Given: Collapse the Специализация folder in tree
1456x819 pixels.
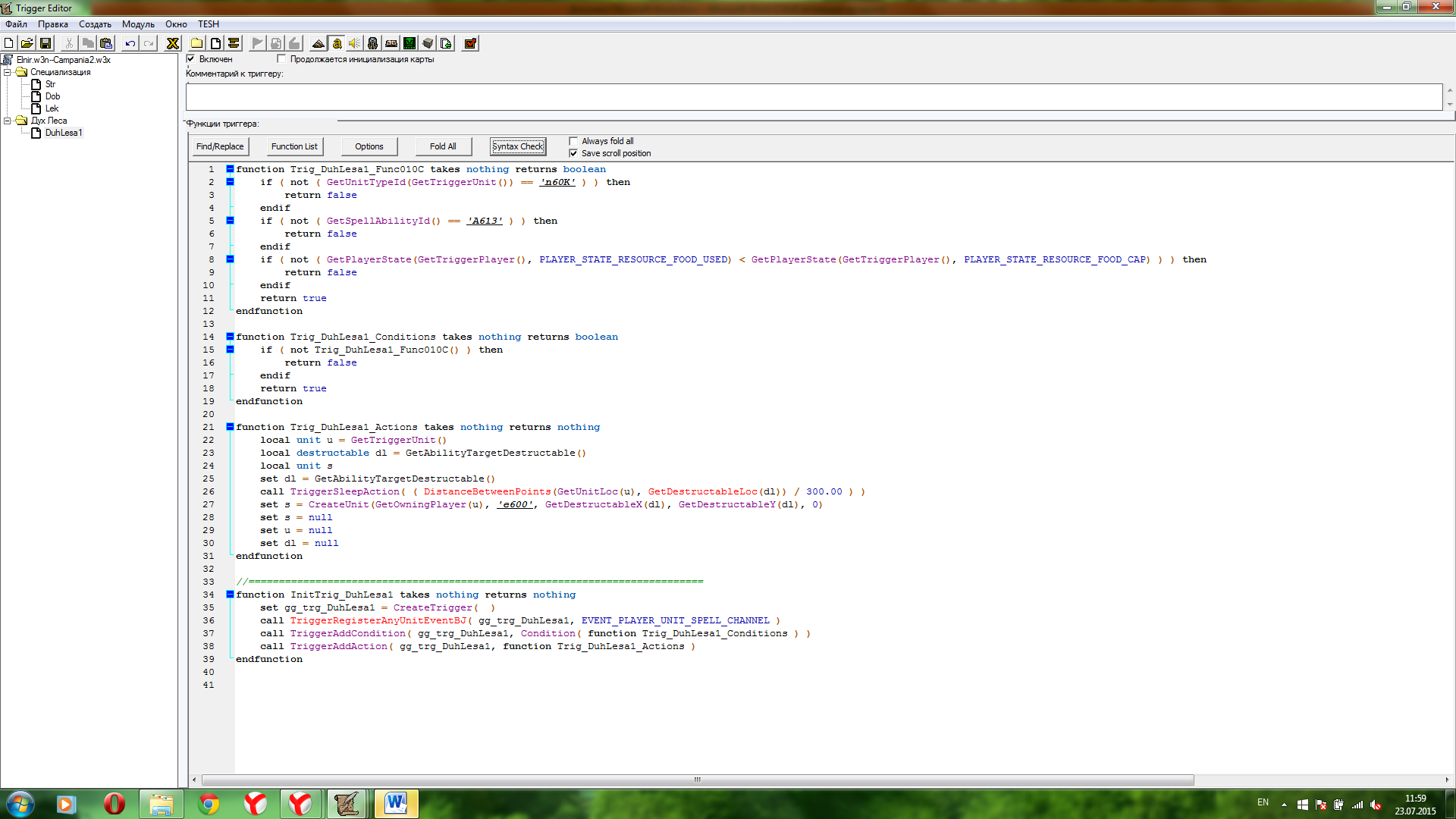Looking at the screenshot, I should click(8, 72).
